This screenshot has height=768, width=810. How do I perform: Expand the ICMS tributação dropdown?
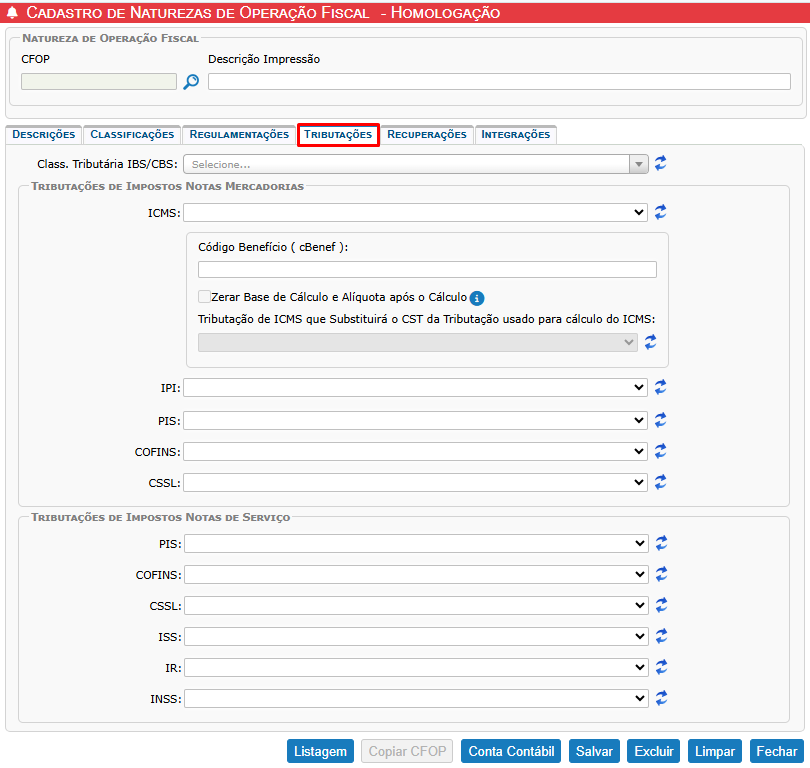click(x=415, y=212)
